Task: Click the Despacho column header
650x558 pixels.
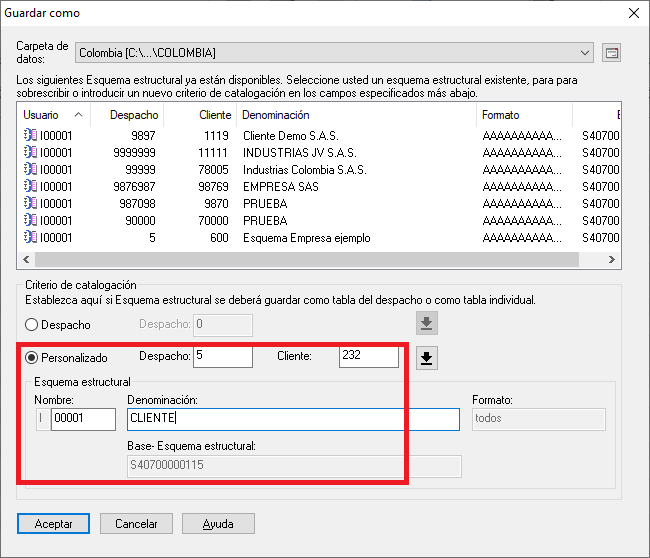Action: point(127,115)
